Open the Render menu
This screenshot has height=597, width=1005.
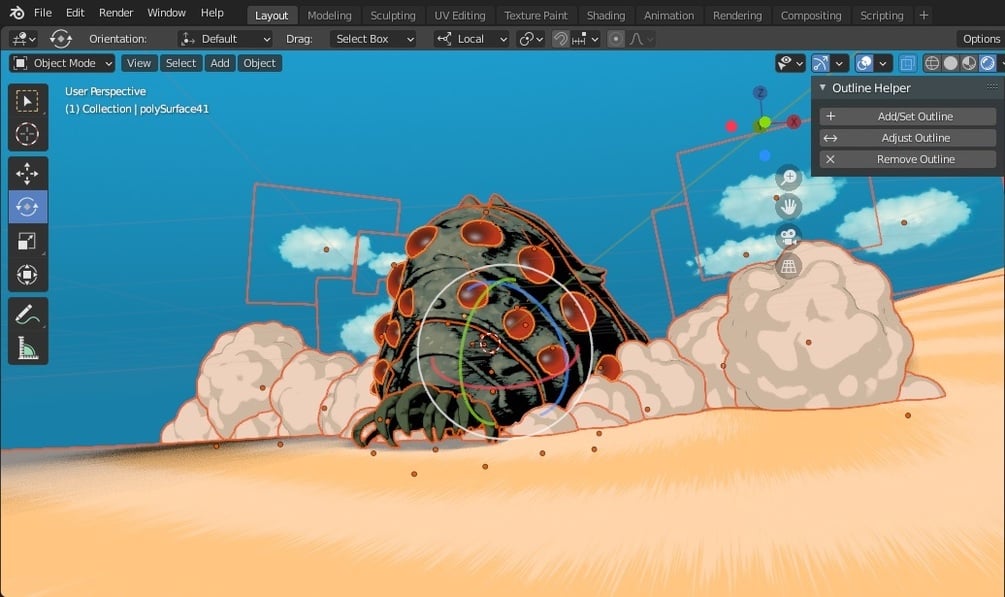tap(116, 13)
